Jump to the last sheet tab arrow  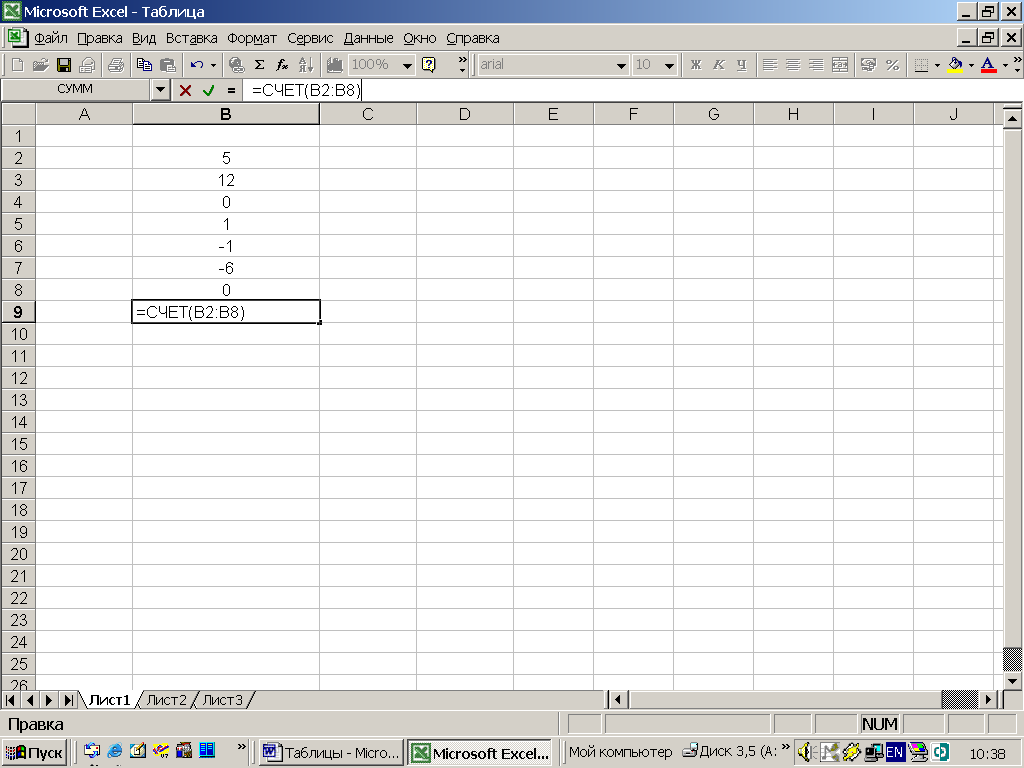point(68,700)
